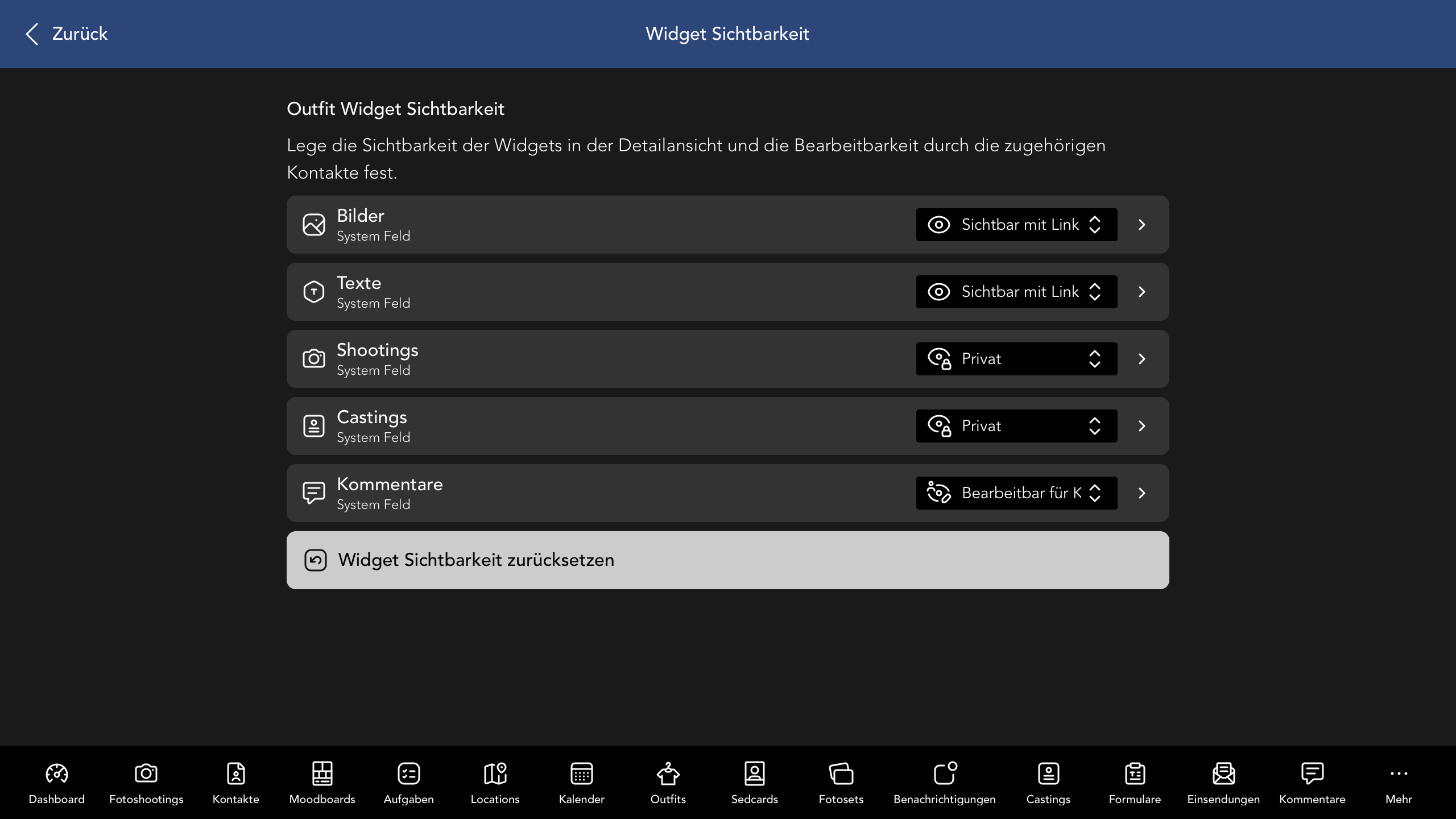The height and width of the screenshot is (819, 1456).
Task: Open Moodboards in bottom bar
Action: (322, 783)
